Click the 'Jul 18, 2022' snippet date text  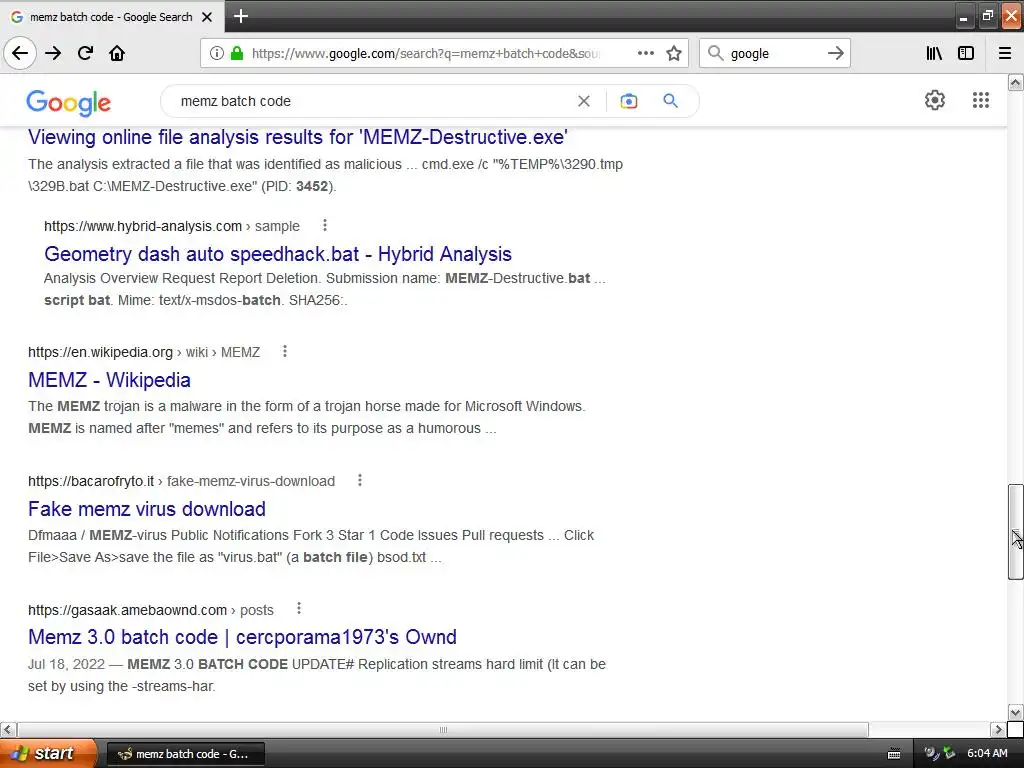(x=67, y=664)
